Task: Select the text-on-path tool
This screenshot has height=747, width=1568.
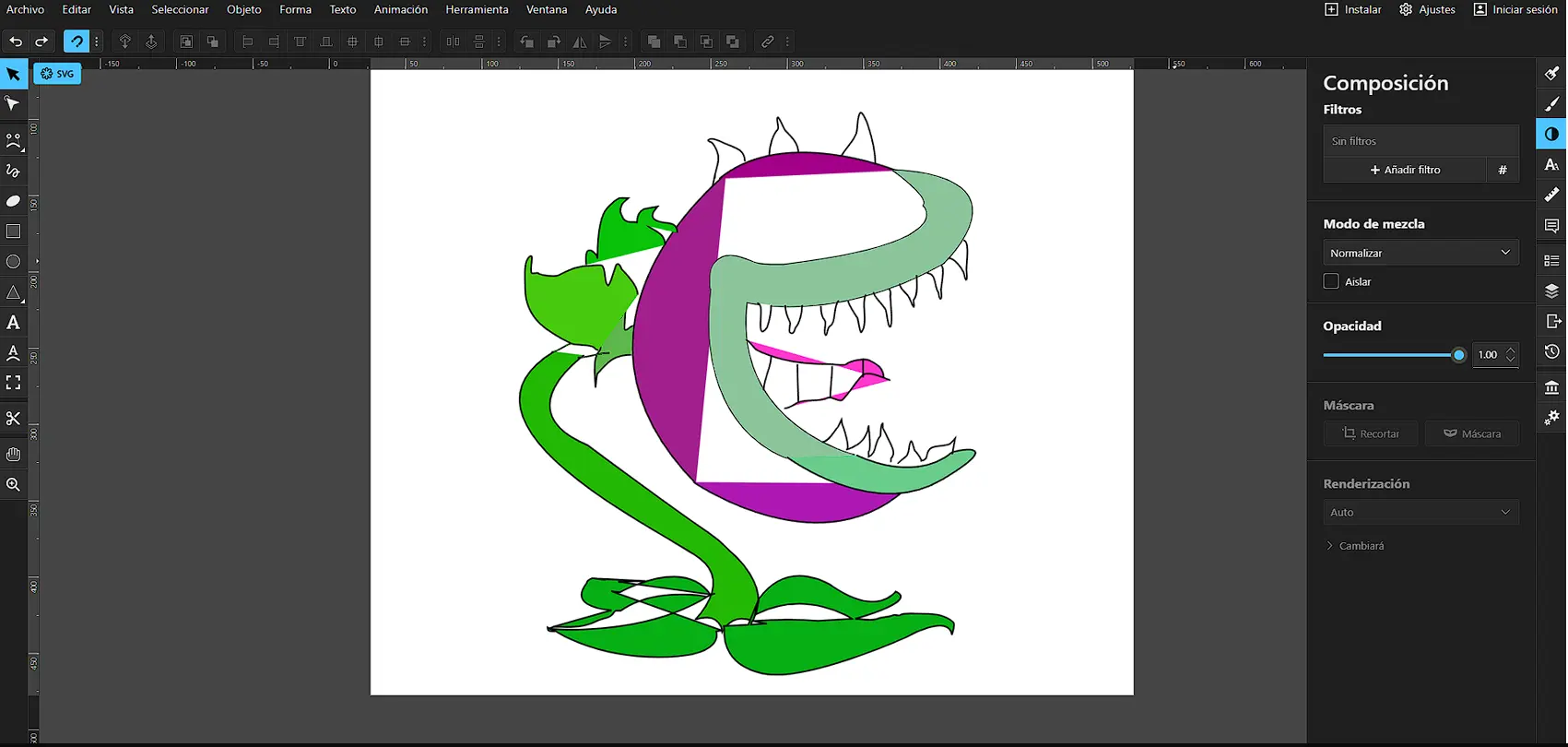Action: [x=13, y=352]
